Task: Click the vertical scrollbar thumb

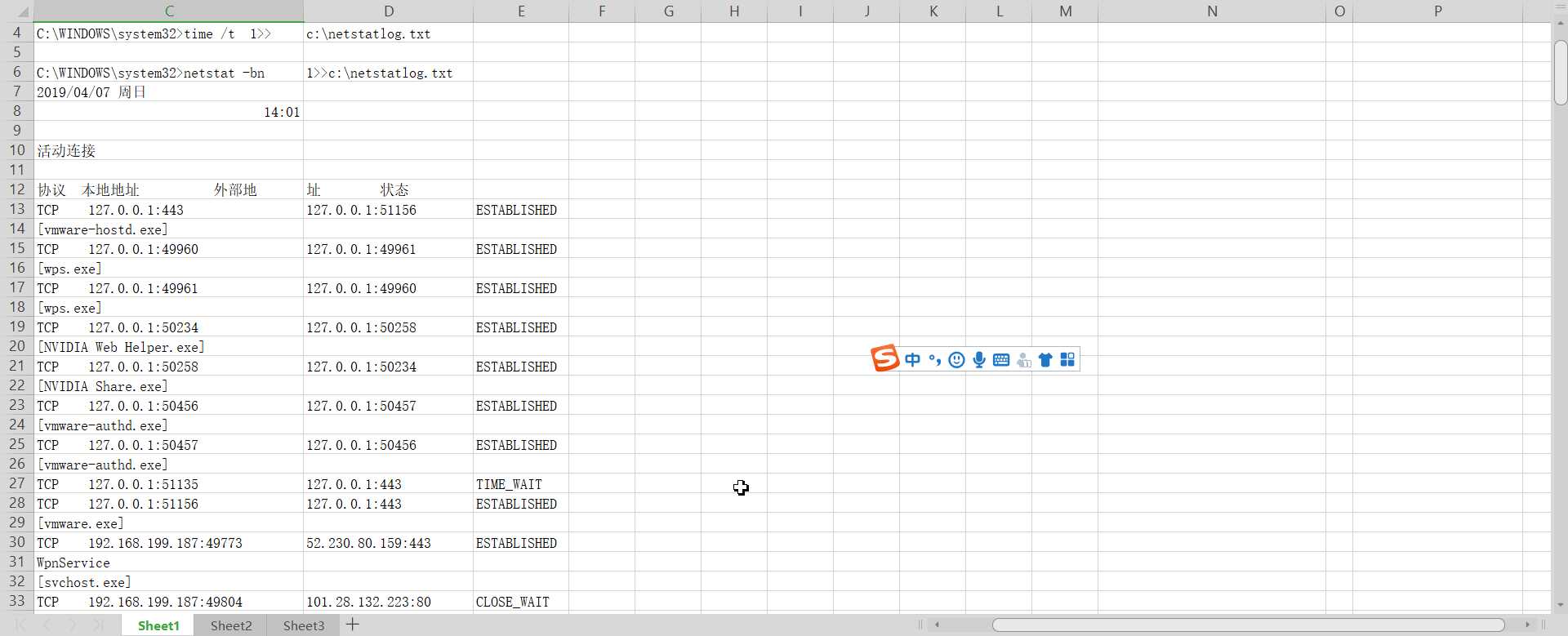Action: 1560,72
